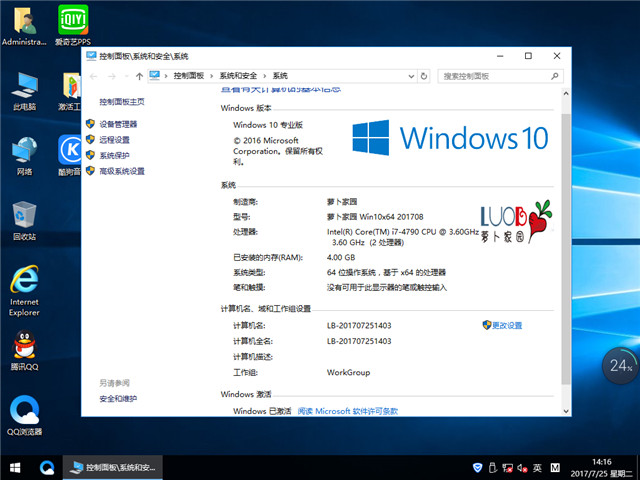The width and height of the screenshot is (640, 480).
Task: Select the Intel Core i7-4790 processor value
Action: click(x=402, y=237)
